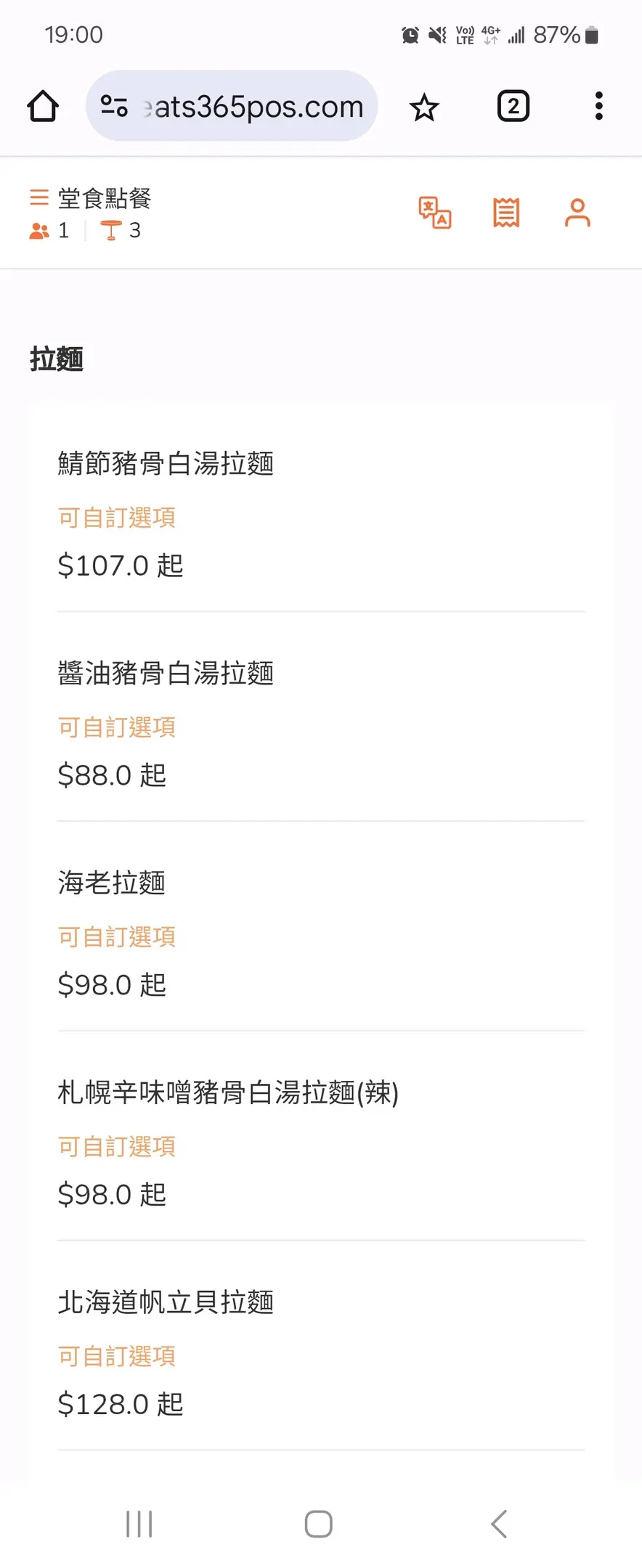Screen dimensions: 642x1568
Task: Open the browser tab switcher
Action: coord(513,107)
